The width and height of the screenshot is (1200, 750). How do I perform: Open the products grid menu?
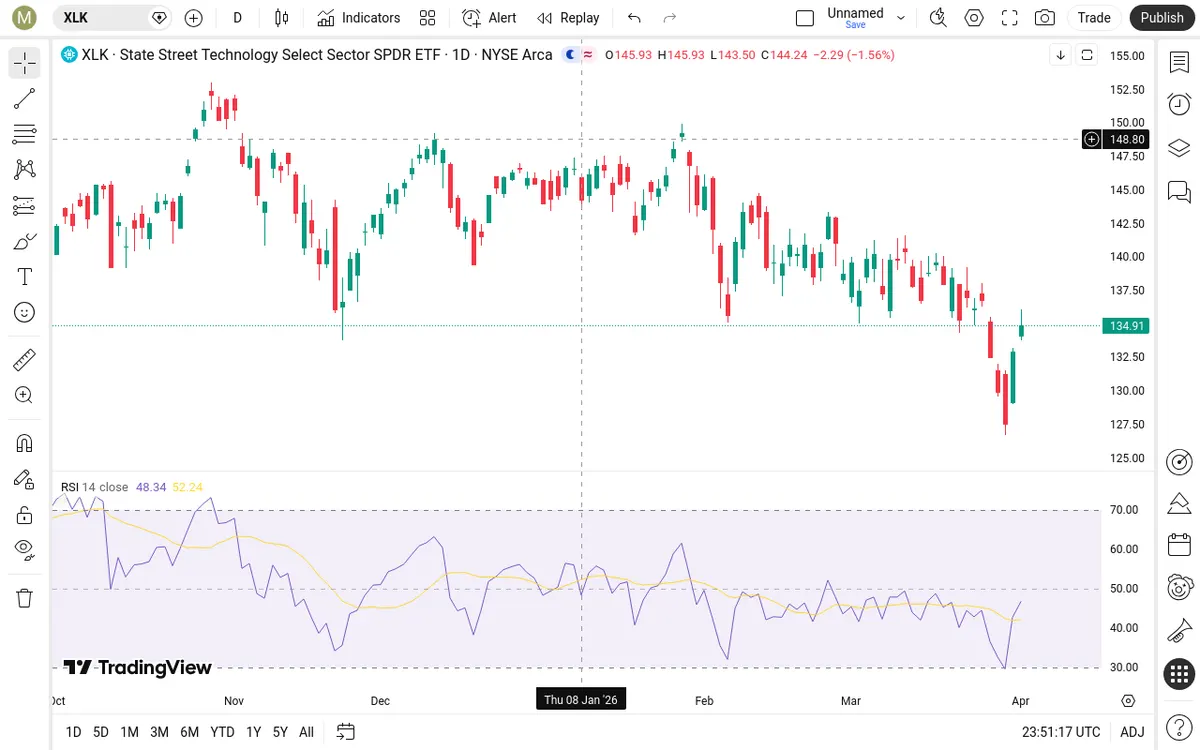point(1179,674)
